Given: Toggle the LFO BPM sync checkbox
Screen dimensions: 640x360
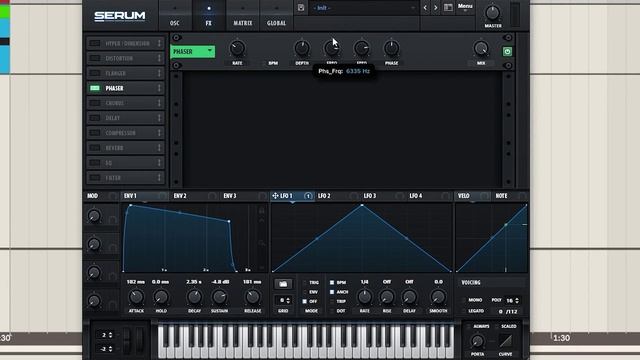Looking at the screenshot, I should (x=332, y=282).
